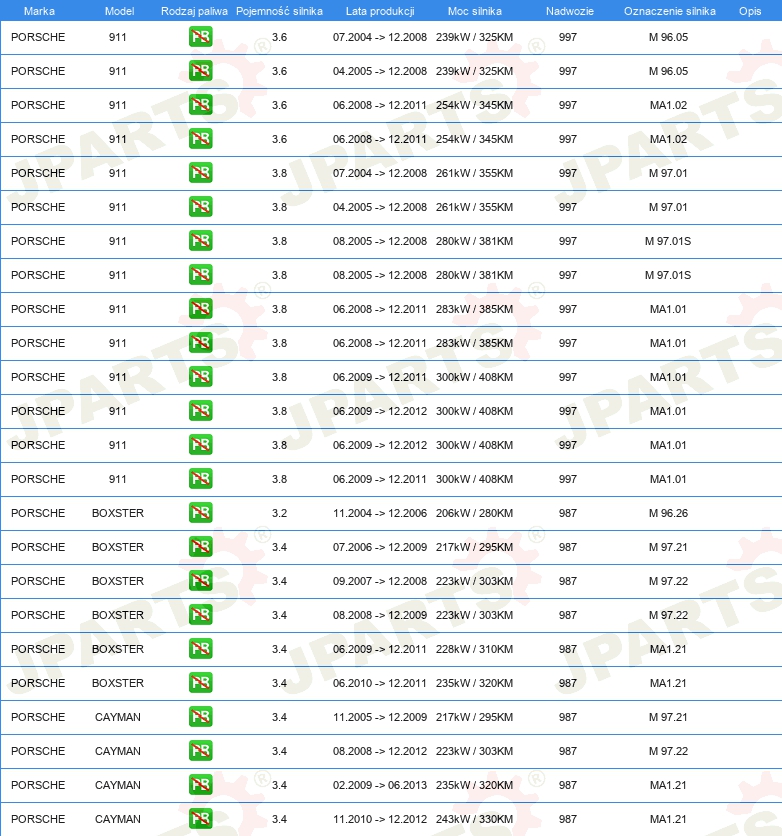The image size is (782, 836).
Task: Select power value 228kW / 310KM
Action: click(x=474, y=649)
